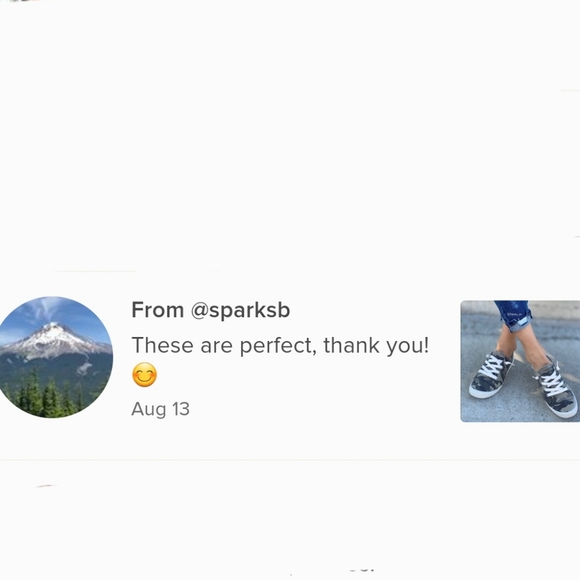Tap the "These are" start of message
The height and width of the screenshot is (580, 580).
point(182,345)
